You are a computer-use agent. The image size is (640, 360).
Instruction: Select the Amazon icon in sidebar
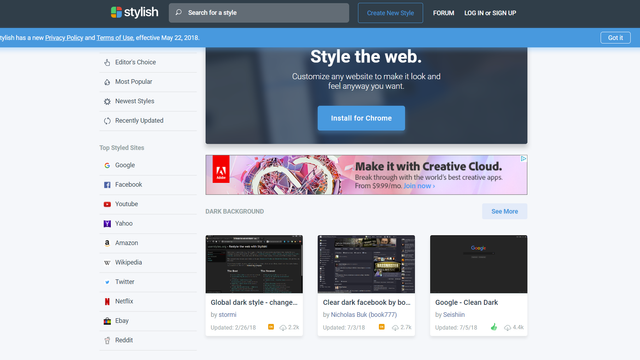pyautogui.click(x=107, y=243)
